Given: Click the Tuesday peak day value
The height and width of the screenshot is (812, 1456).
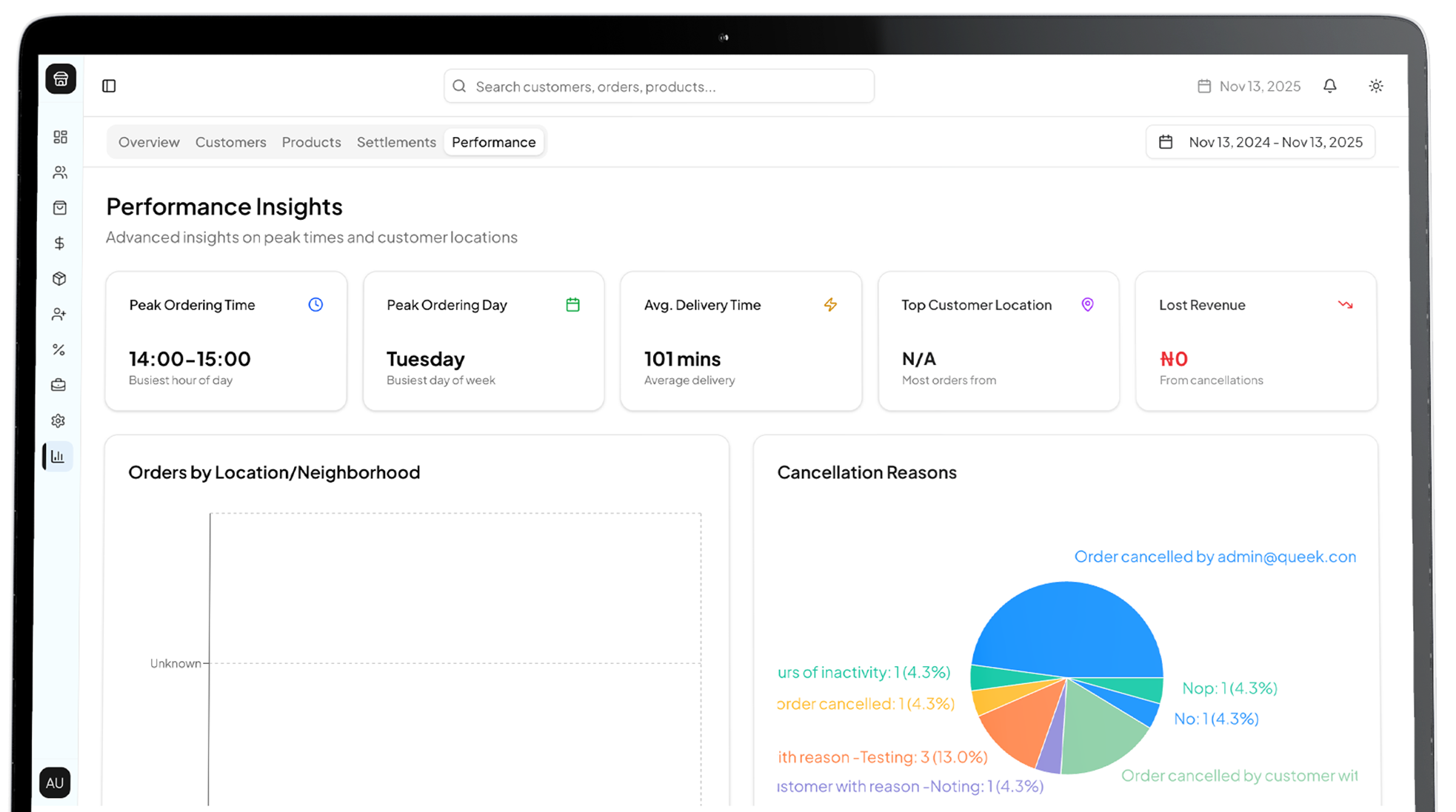Looking at the screenshot, I should click(426, 359).
